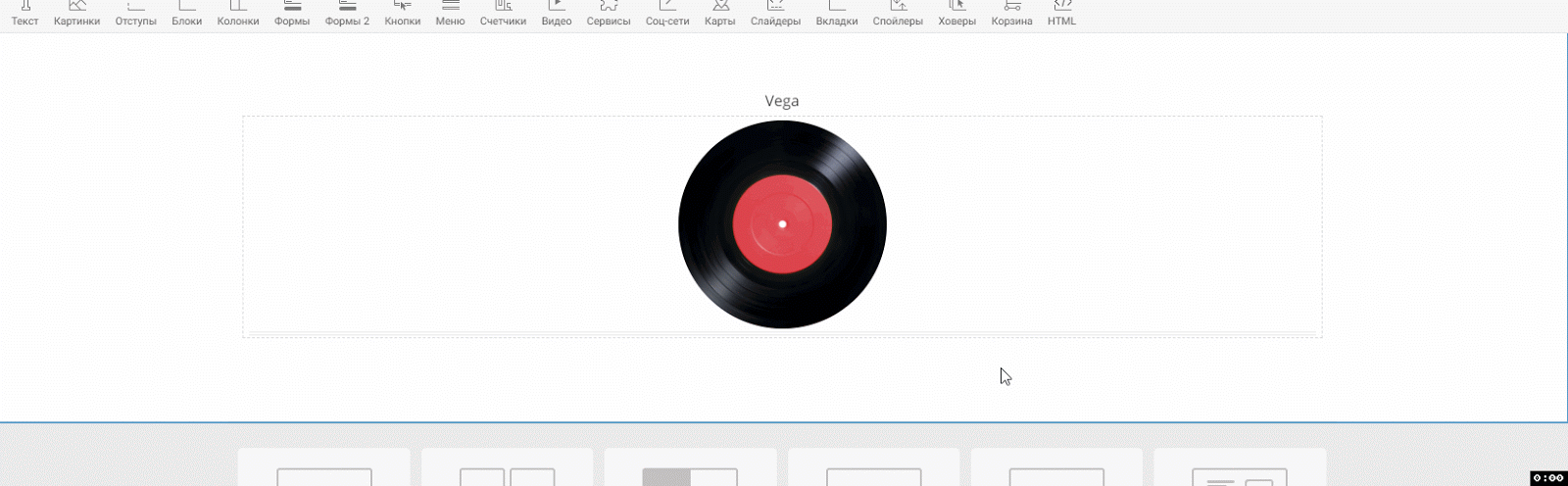Open the Меню widget in toolbar
The image size is (1568, 486).
[450, 14]
